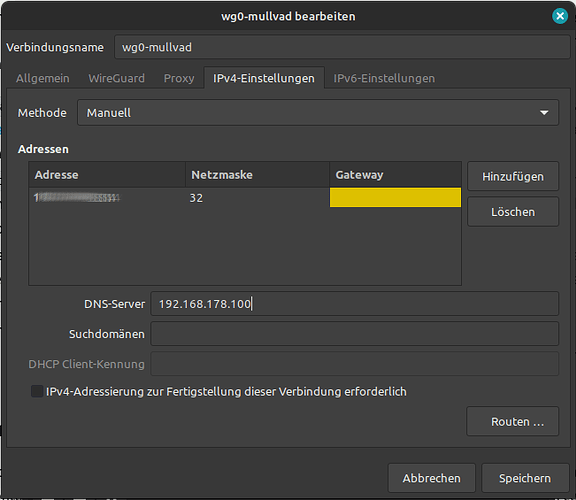Viewport: 576px width, 500px height.
Task: Click the Löschen button
Action: [513, 212]
